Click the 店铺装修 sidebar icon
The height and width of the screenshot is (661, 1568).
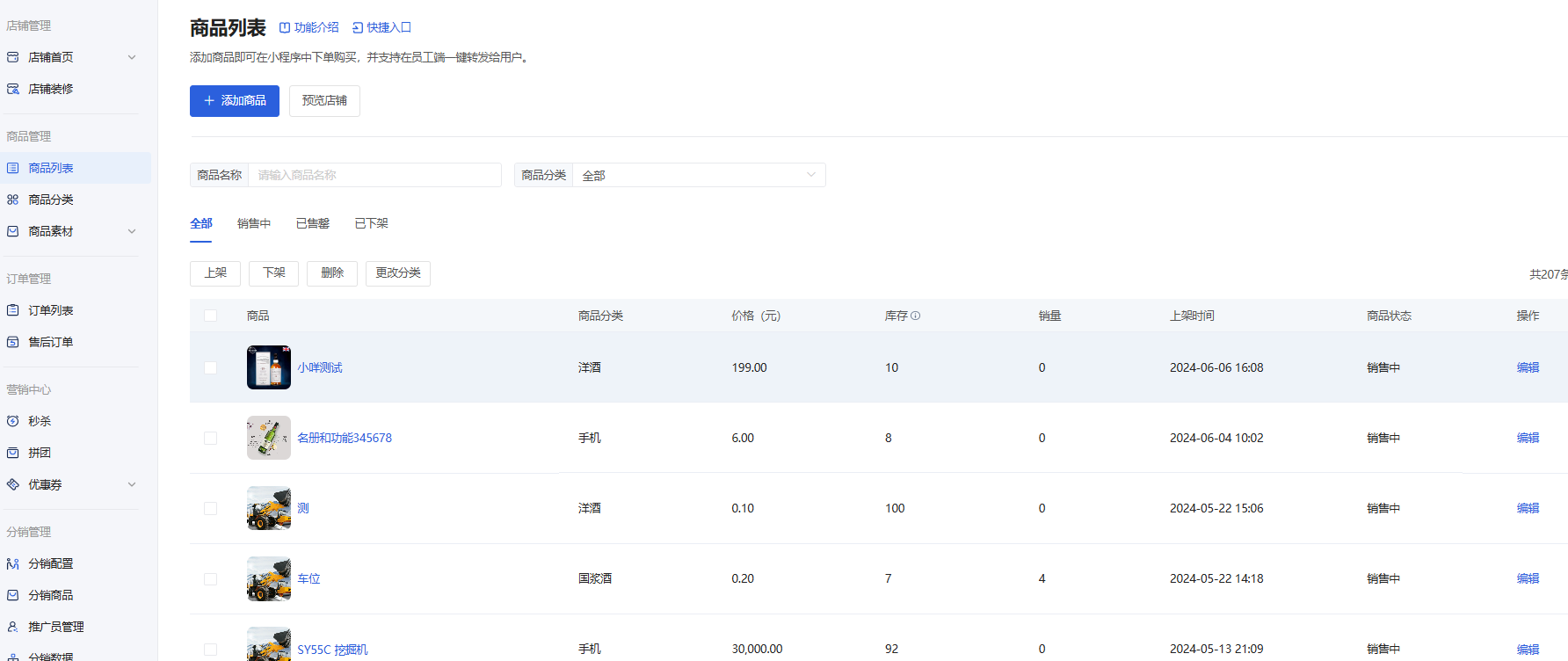coord(13,89)
